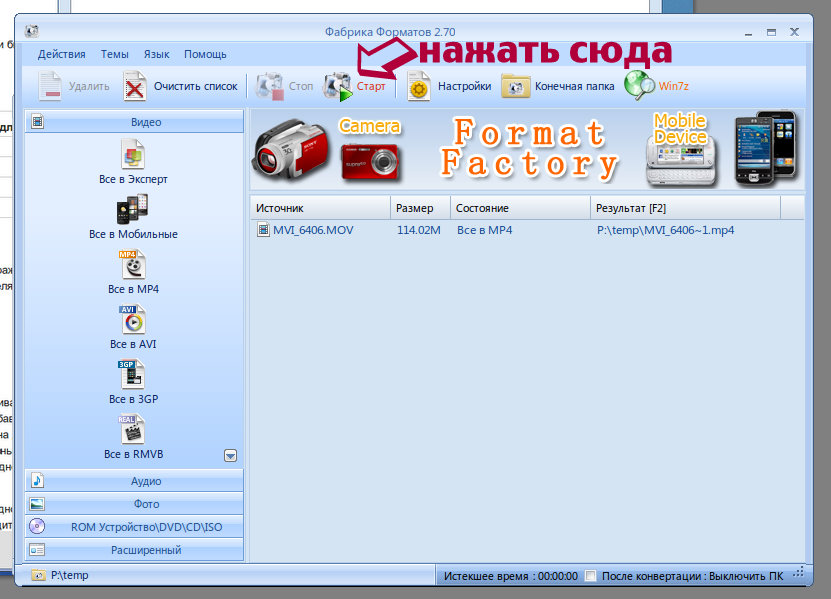Click the Format Factory banner logo
This screenshot has height=599, width=831.
(x=529, y=147)
